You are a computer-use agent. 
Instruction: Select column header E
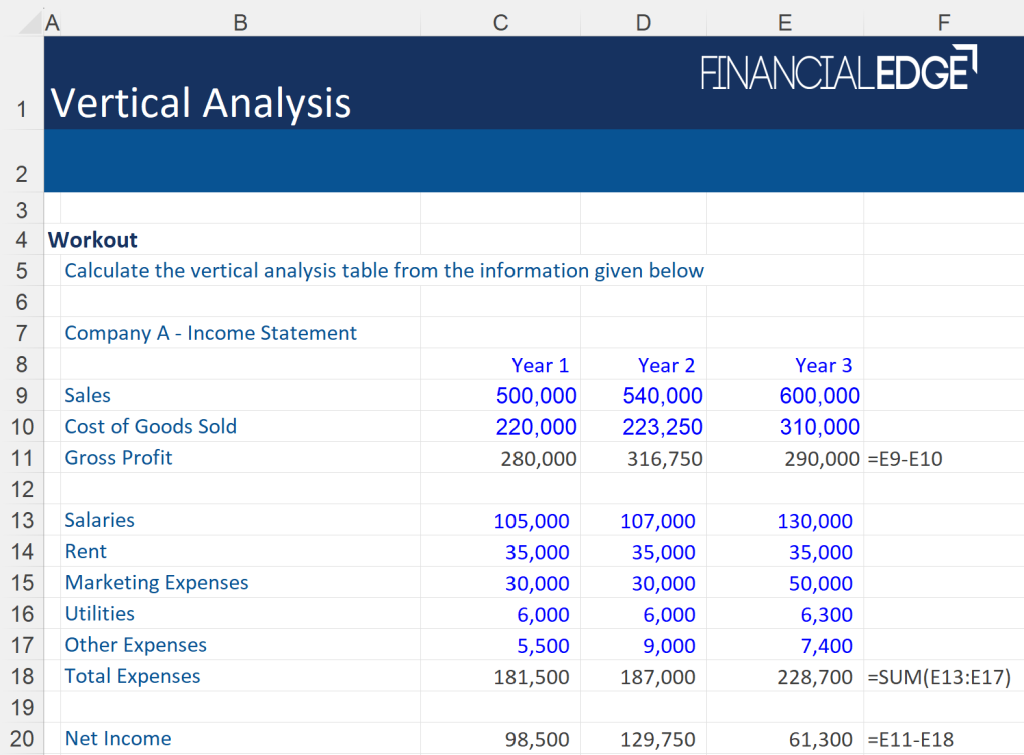point(785,22)
